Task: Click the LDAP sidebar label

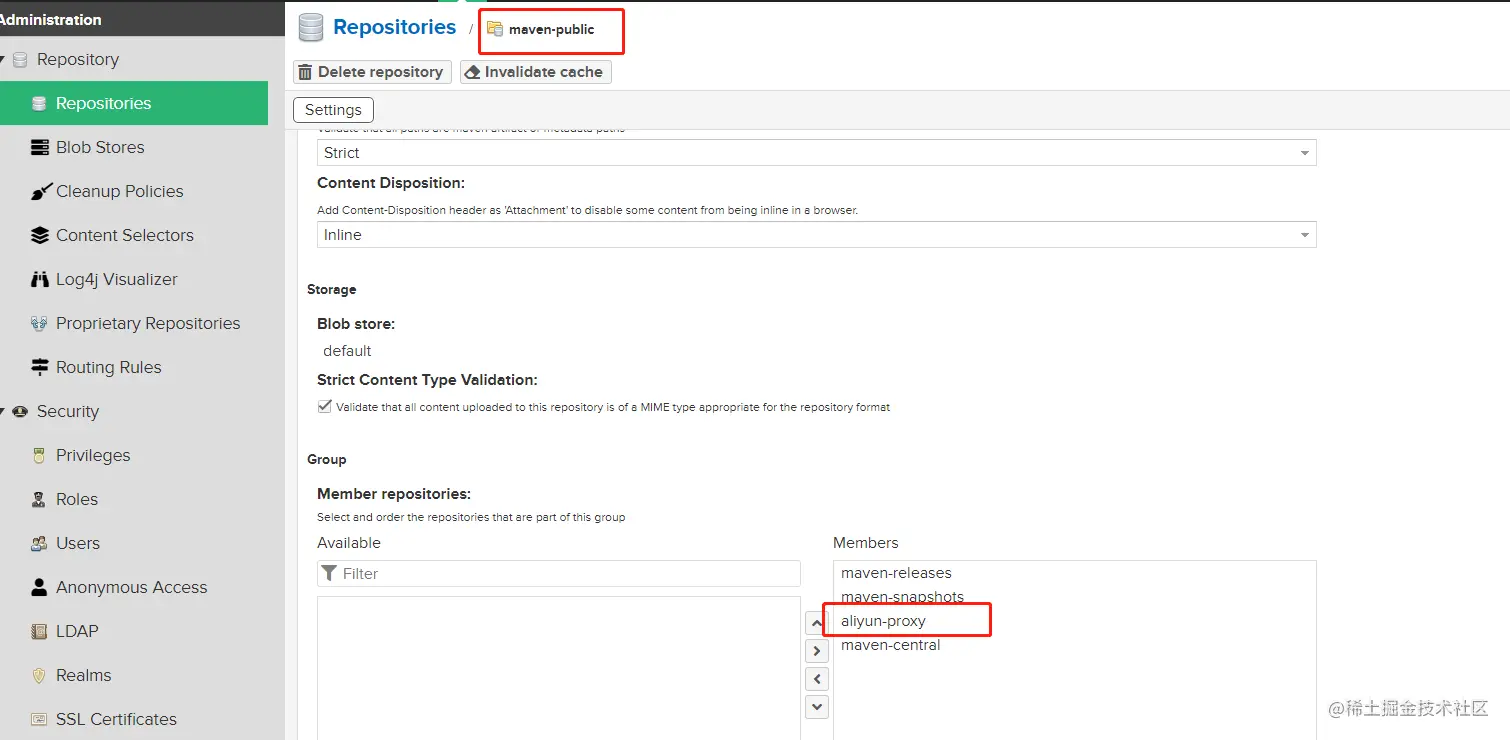Action: [77, 632]
